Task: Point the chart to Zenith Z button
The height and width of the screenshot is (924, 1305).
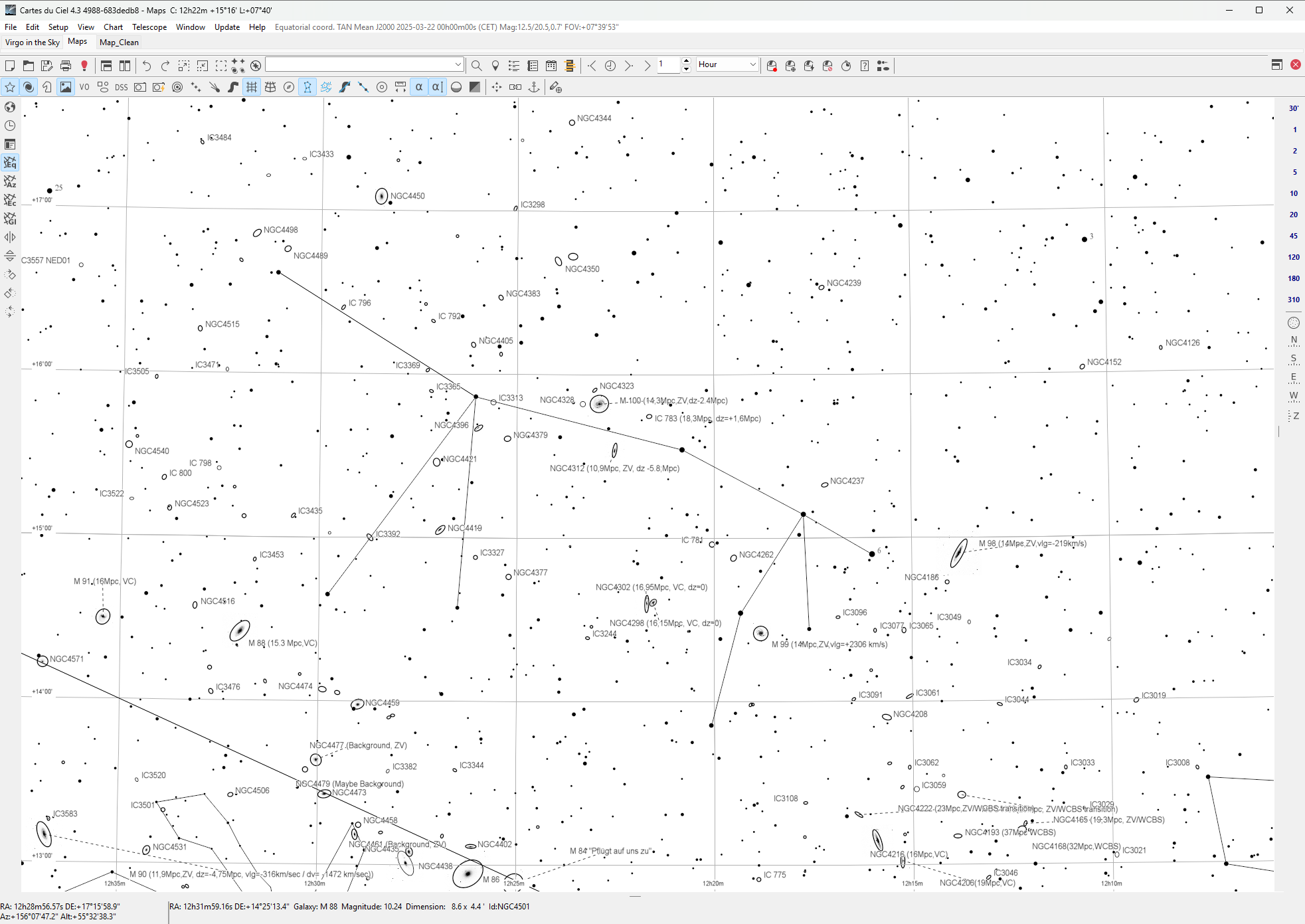Action: pos(1294,416)
